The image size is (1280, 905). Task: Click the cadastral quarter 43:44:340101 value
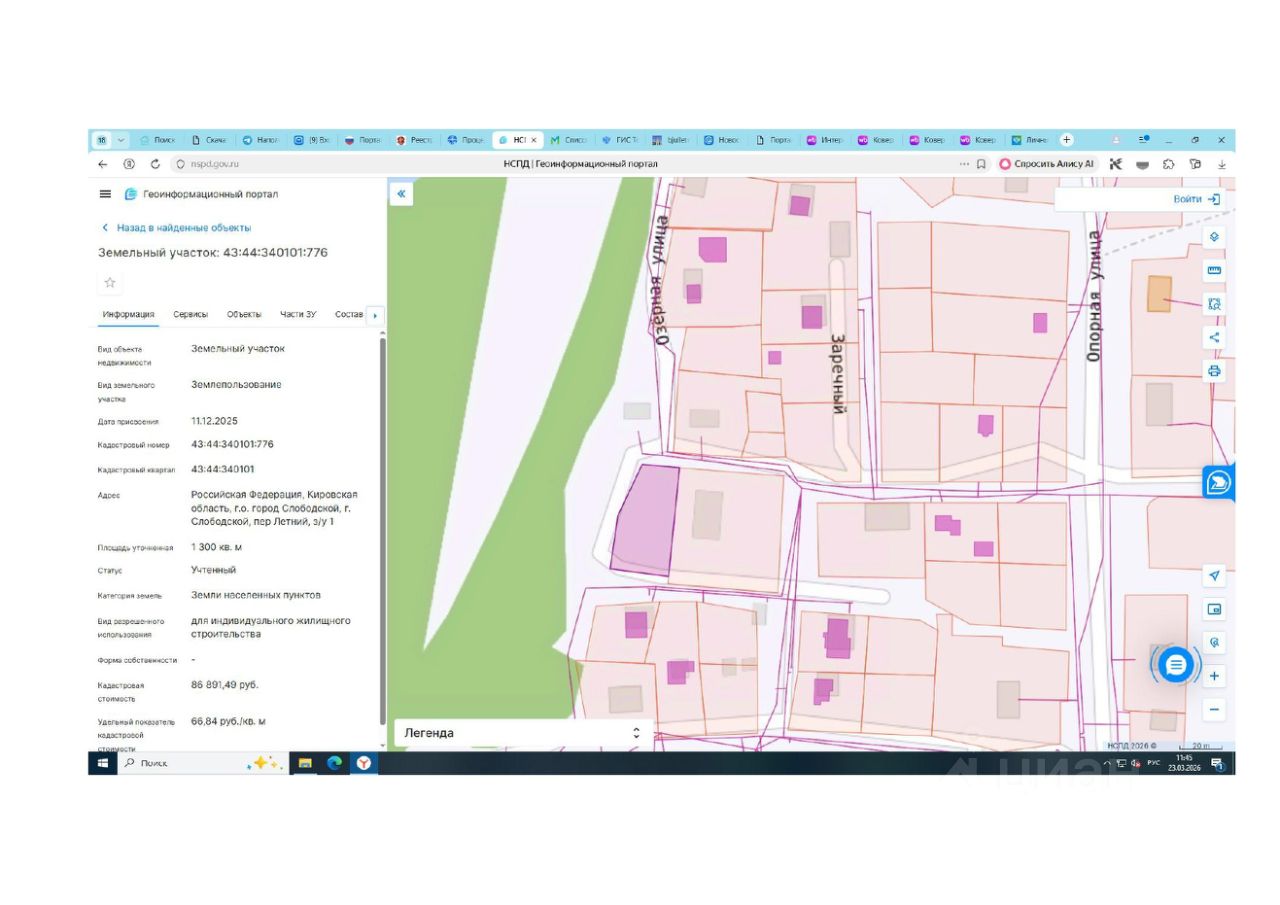pyautogui.click(x=222, y=468)
